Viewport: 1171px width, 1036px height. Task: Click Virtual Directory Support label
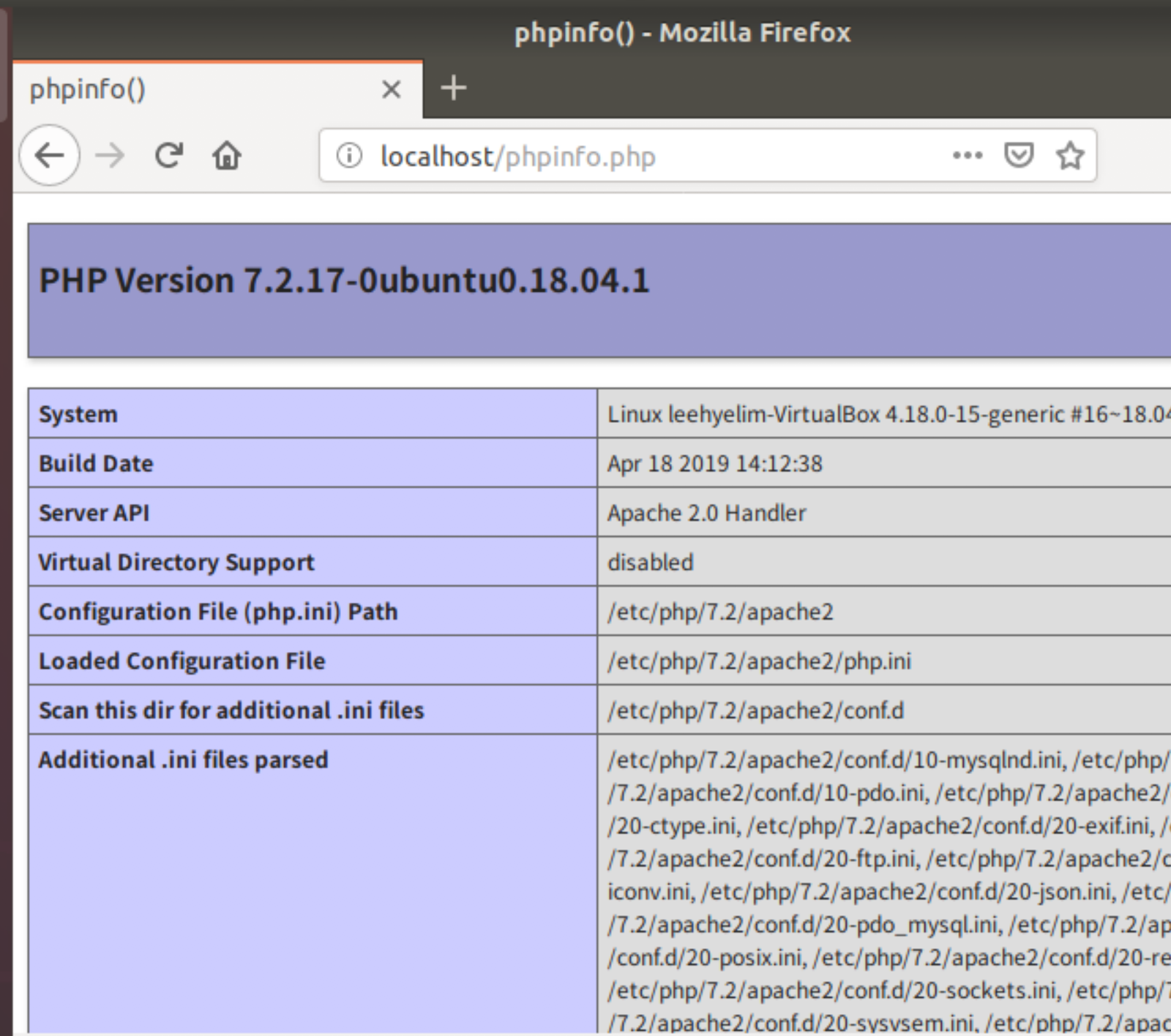click(x=176, y=563)
